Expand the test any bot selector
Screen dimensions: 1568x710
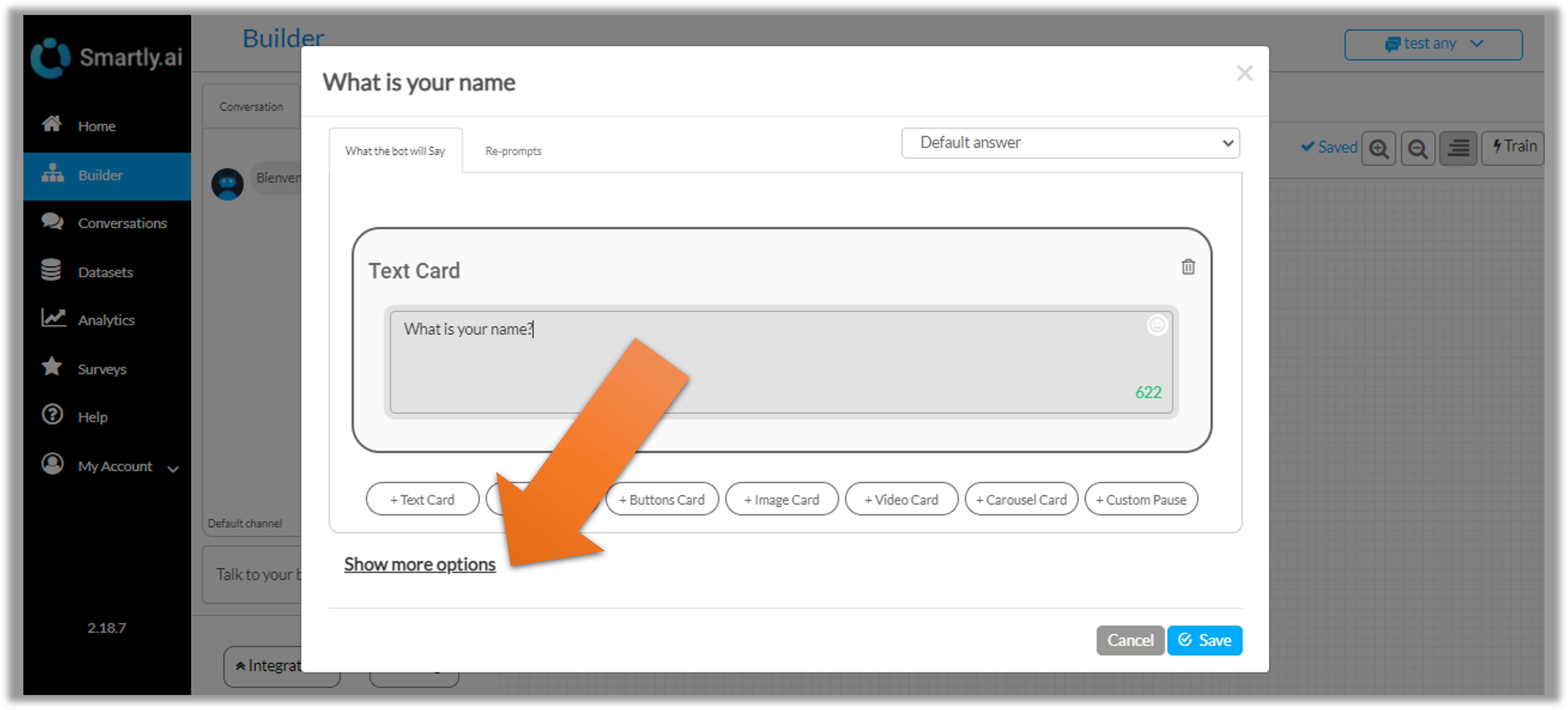click(1433, 45)
